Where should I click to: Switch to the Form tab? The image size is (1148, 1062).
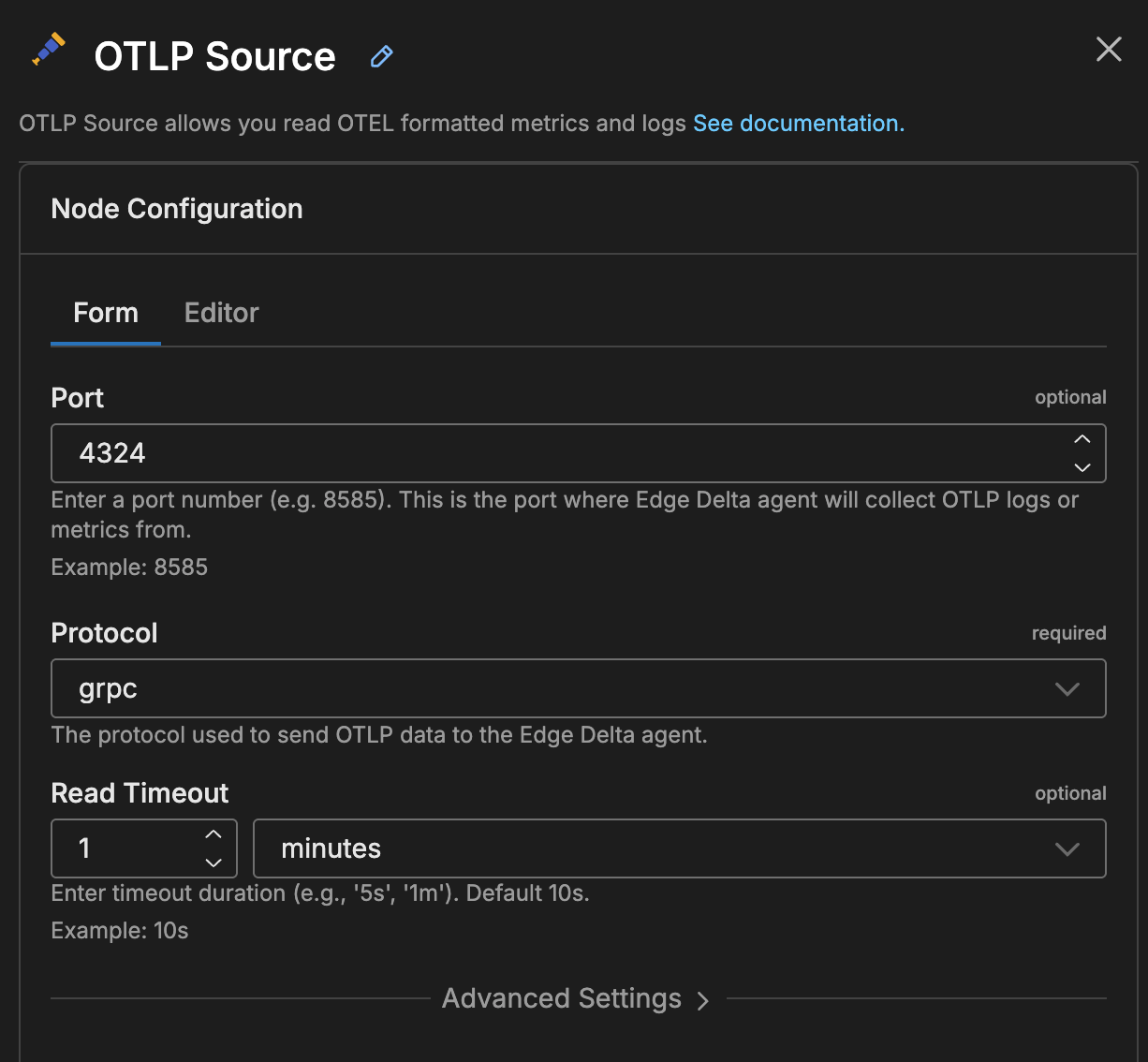pos(106,313)
